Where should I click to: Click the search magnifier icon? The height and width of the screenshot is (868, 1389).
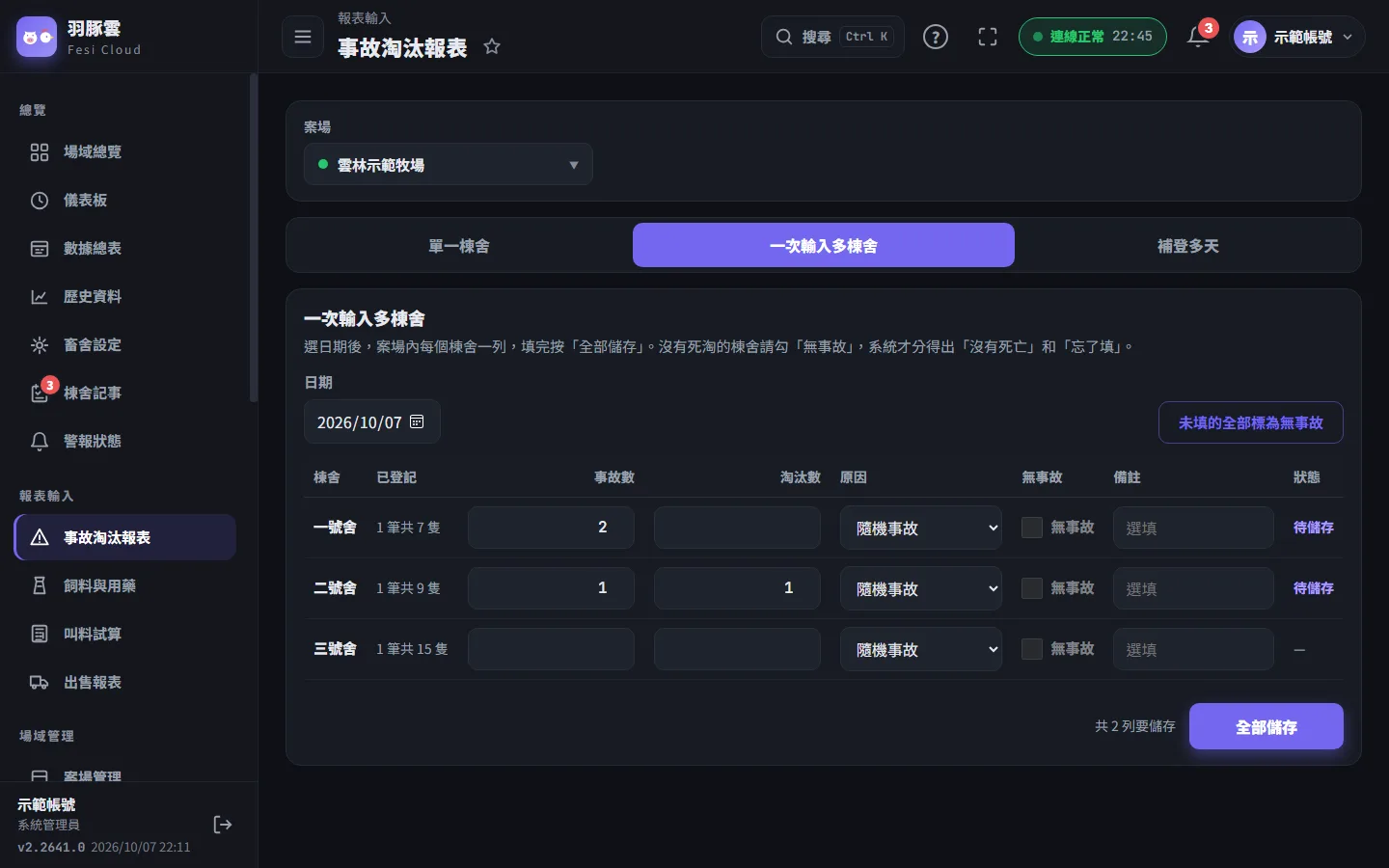(784, 37)
